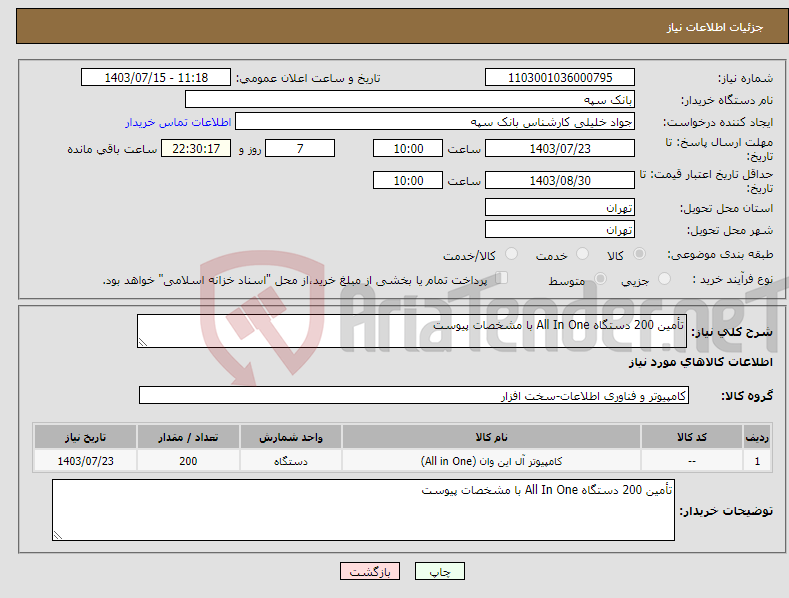Click the گروه کالا field
This screenshot has height=598, width=789.
tap(414, 396)
